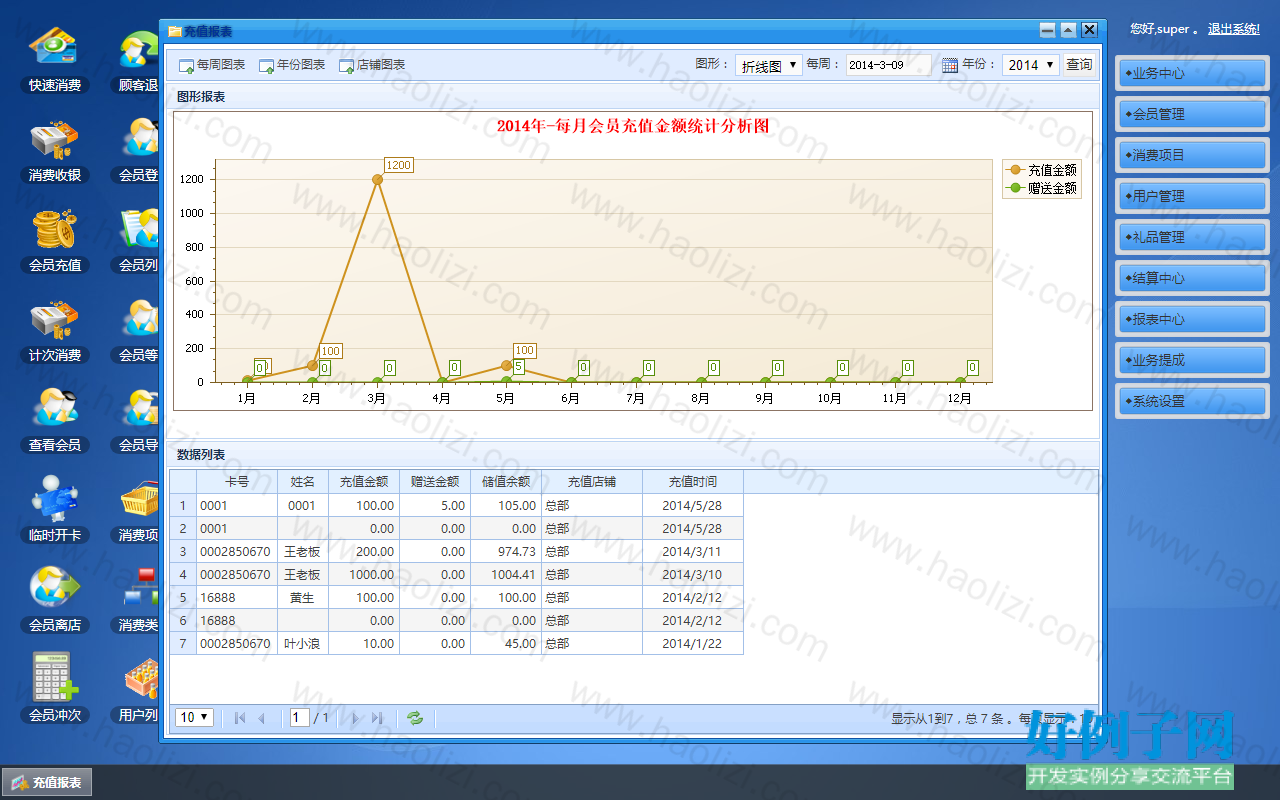Select the row with name 叶小浪
The width and height of the screenshot is (1280, 800).
[456, 643]
